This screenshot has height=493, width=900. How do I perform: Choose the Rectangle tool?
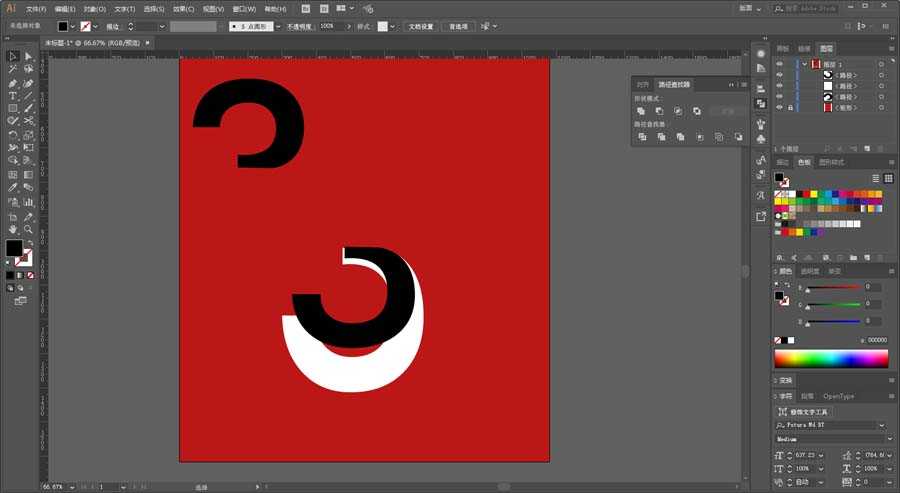(x=13, y=108)
